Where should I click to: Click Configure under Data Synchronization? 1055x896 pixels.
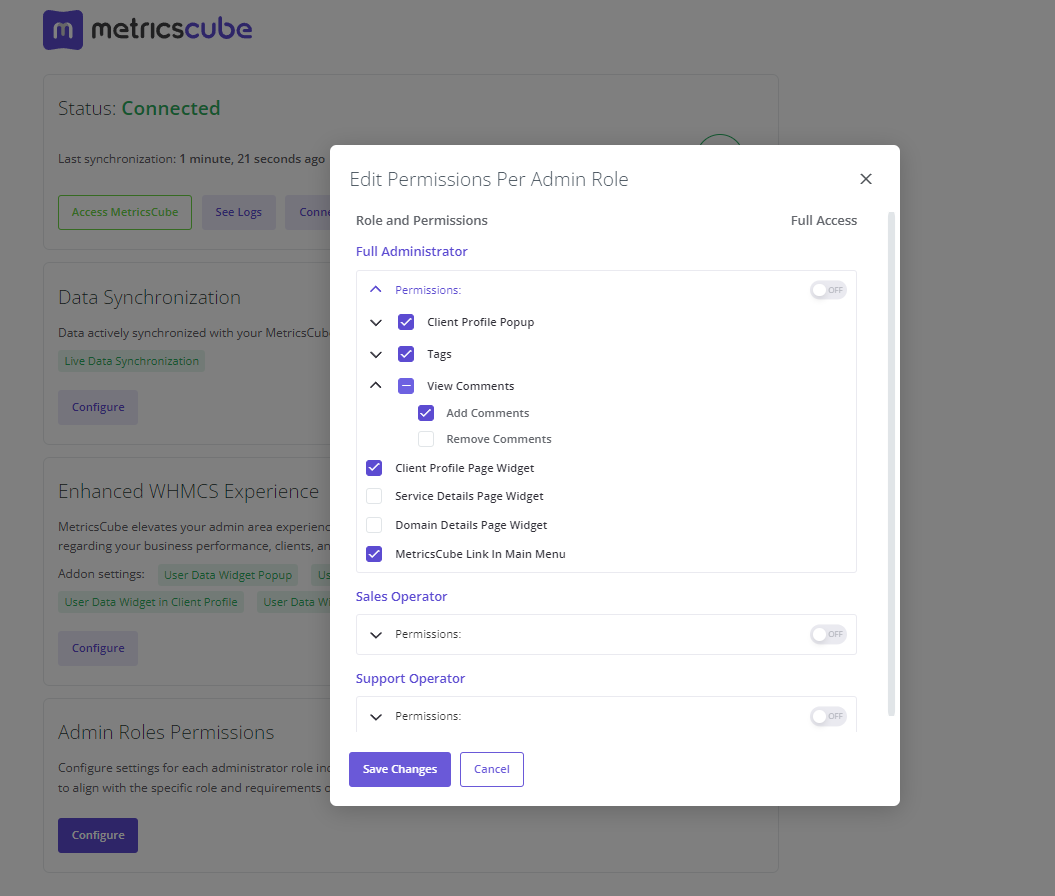(98, 407)
